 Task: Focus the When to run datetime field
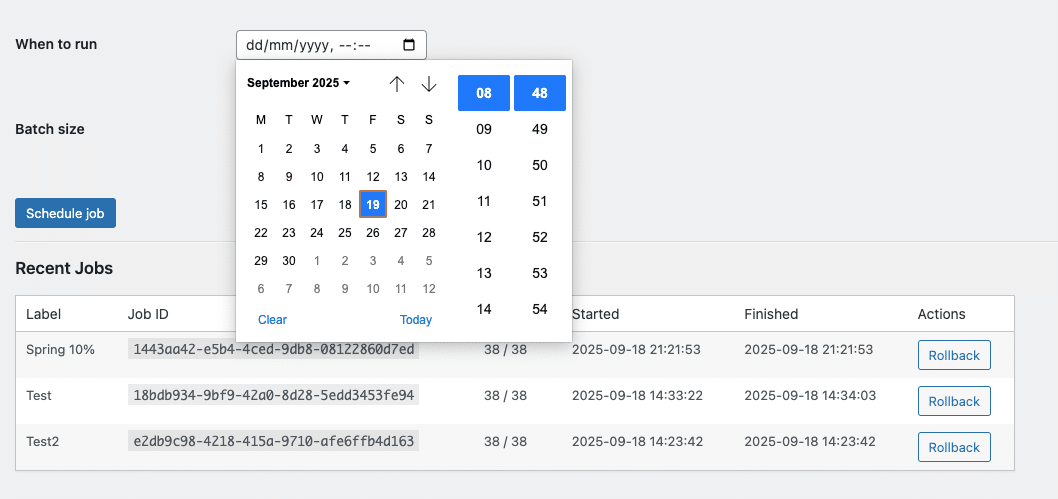331,45
